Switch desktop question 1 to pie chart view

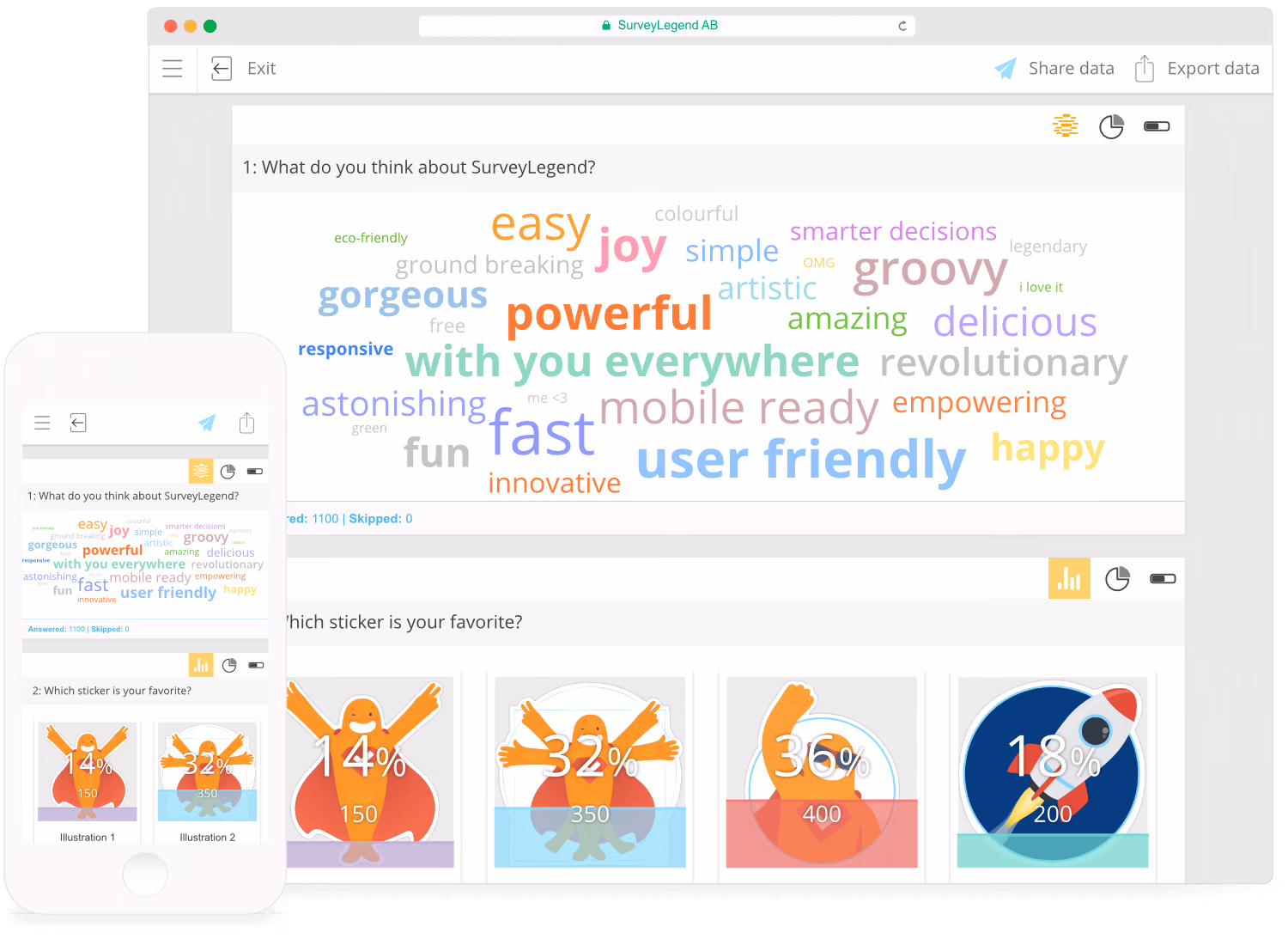pos(1112,126)
